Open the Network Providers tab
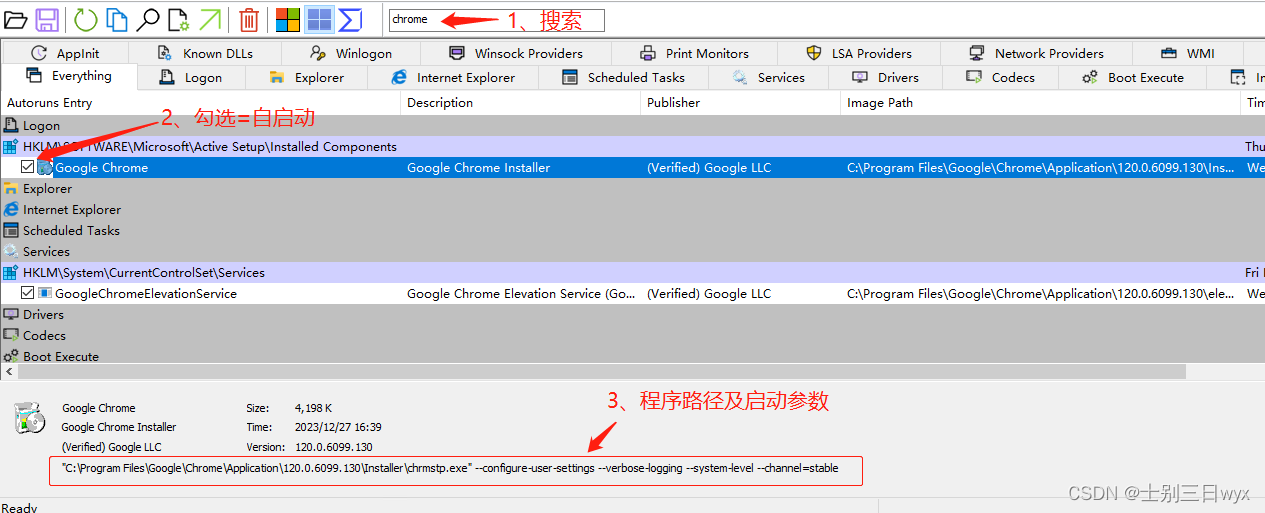The width and height of the screenshot is (1265, 513). [1036, 53]
